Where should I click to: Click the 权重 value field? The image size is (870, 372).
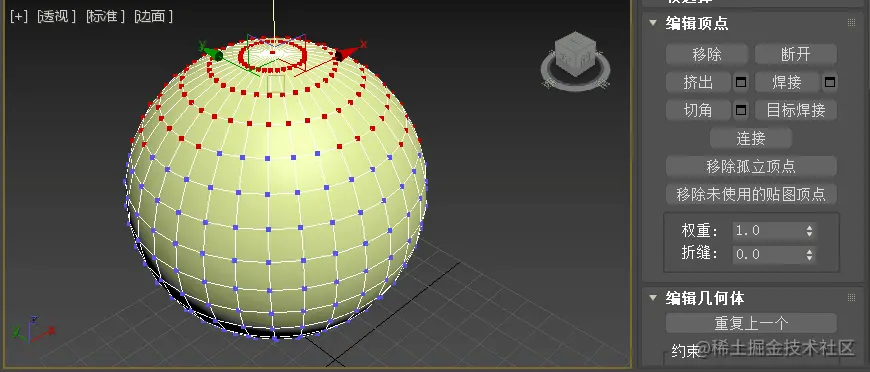point(768,230)
